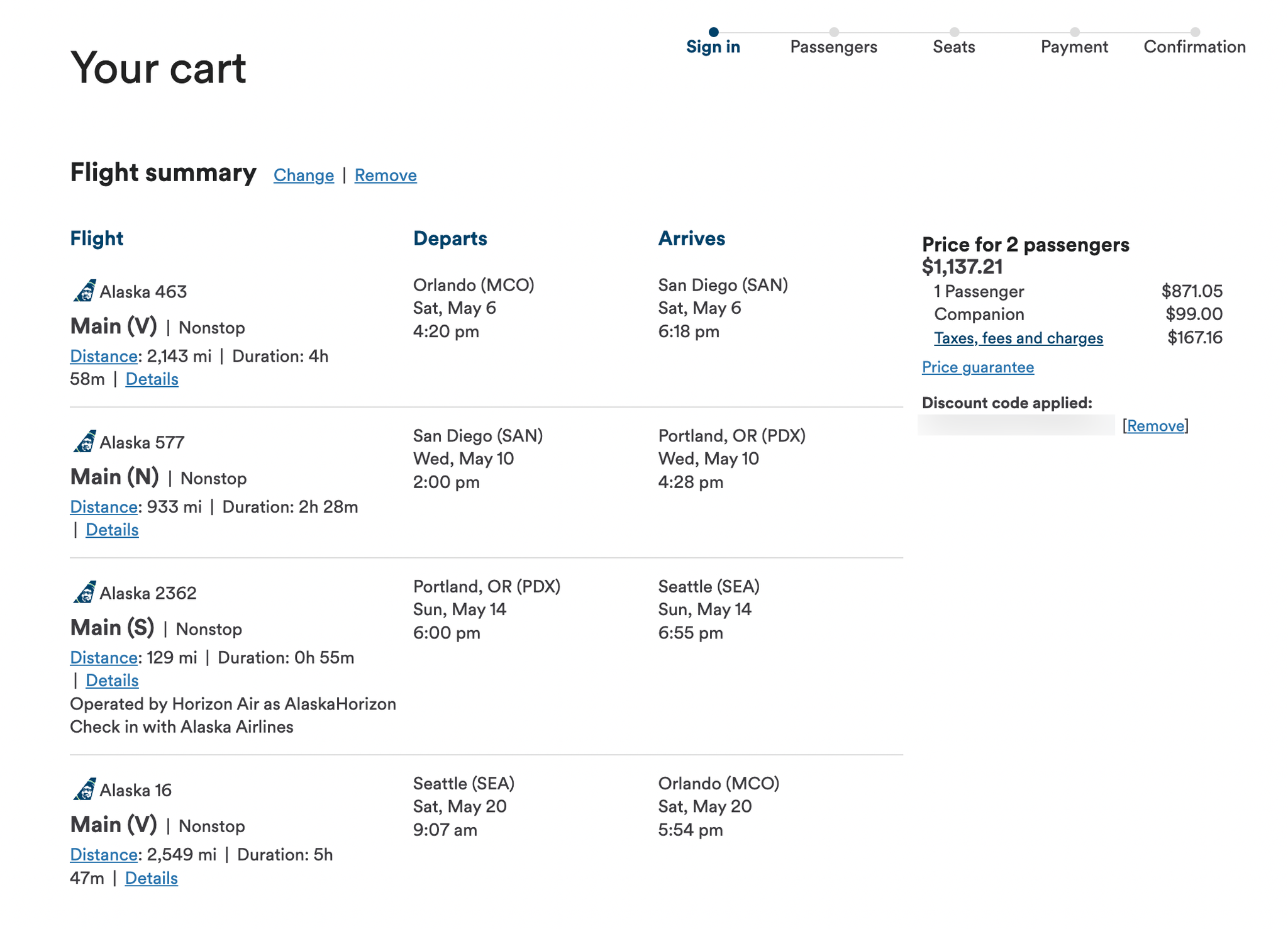1288x929 pixels.
Task: Click Remove next to Flight summary
Action: (386, 175)
